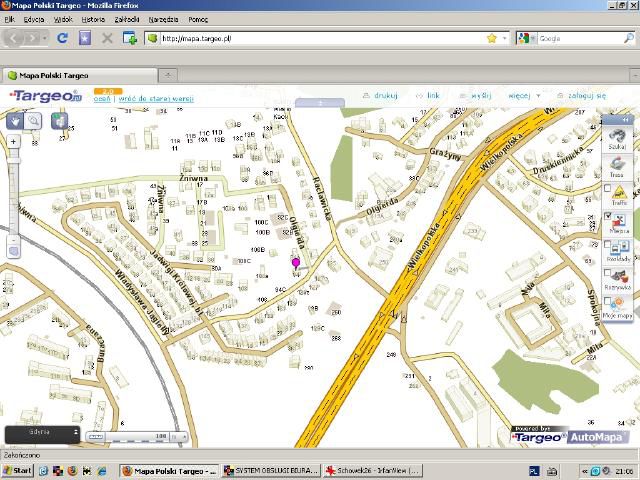Click the wyślij send link
Viewport: 640px width, 480px height.
tap(481, 96)
